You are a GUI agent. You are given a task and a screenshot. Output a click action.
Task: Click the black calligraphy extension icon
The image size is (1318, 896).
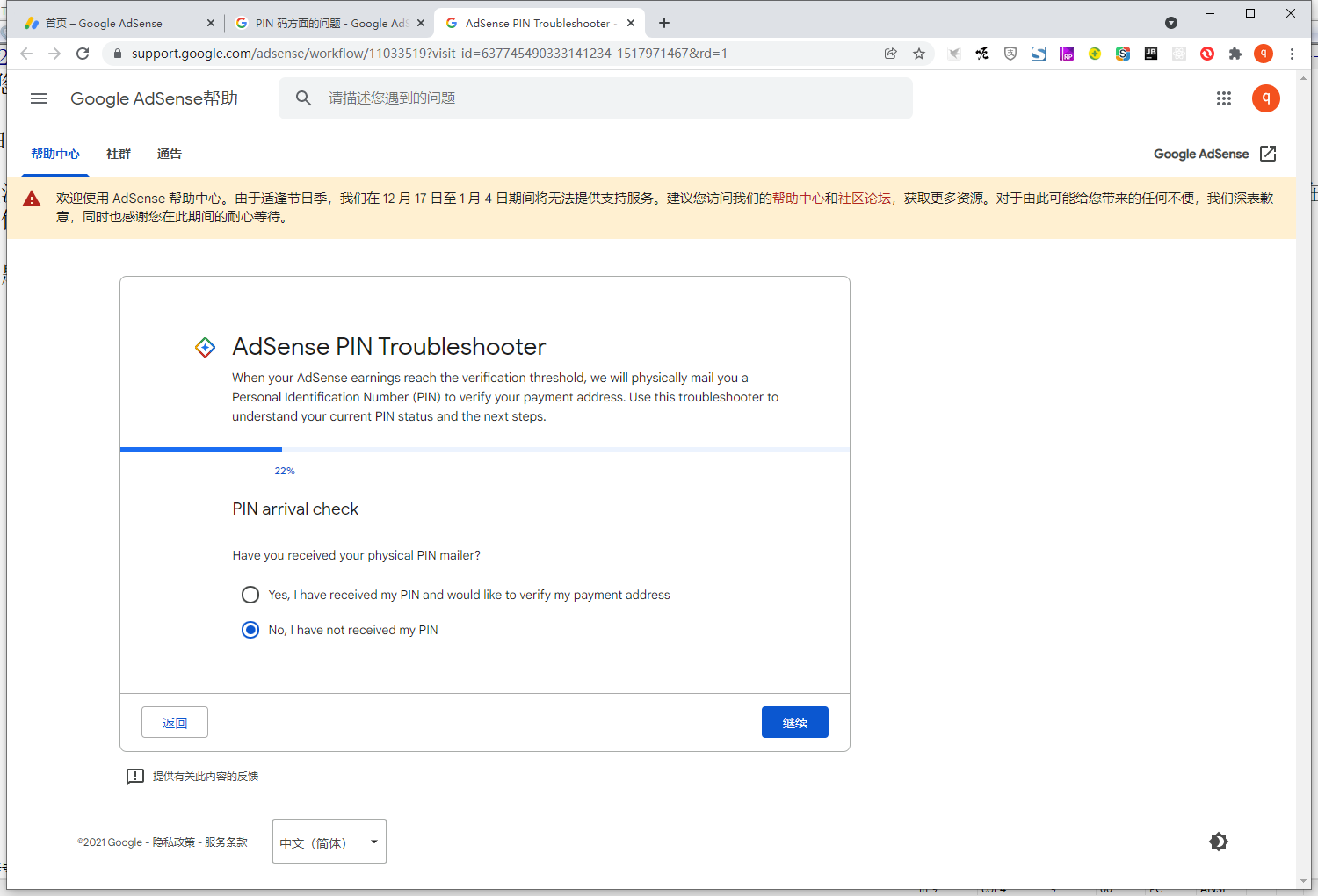(982, 54)
